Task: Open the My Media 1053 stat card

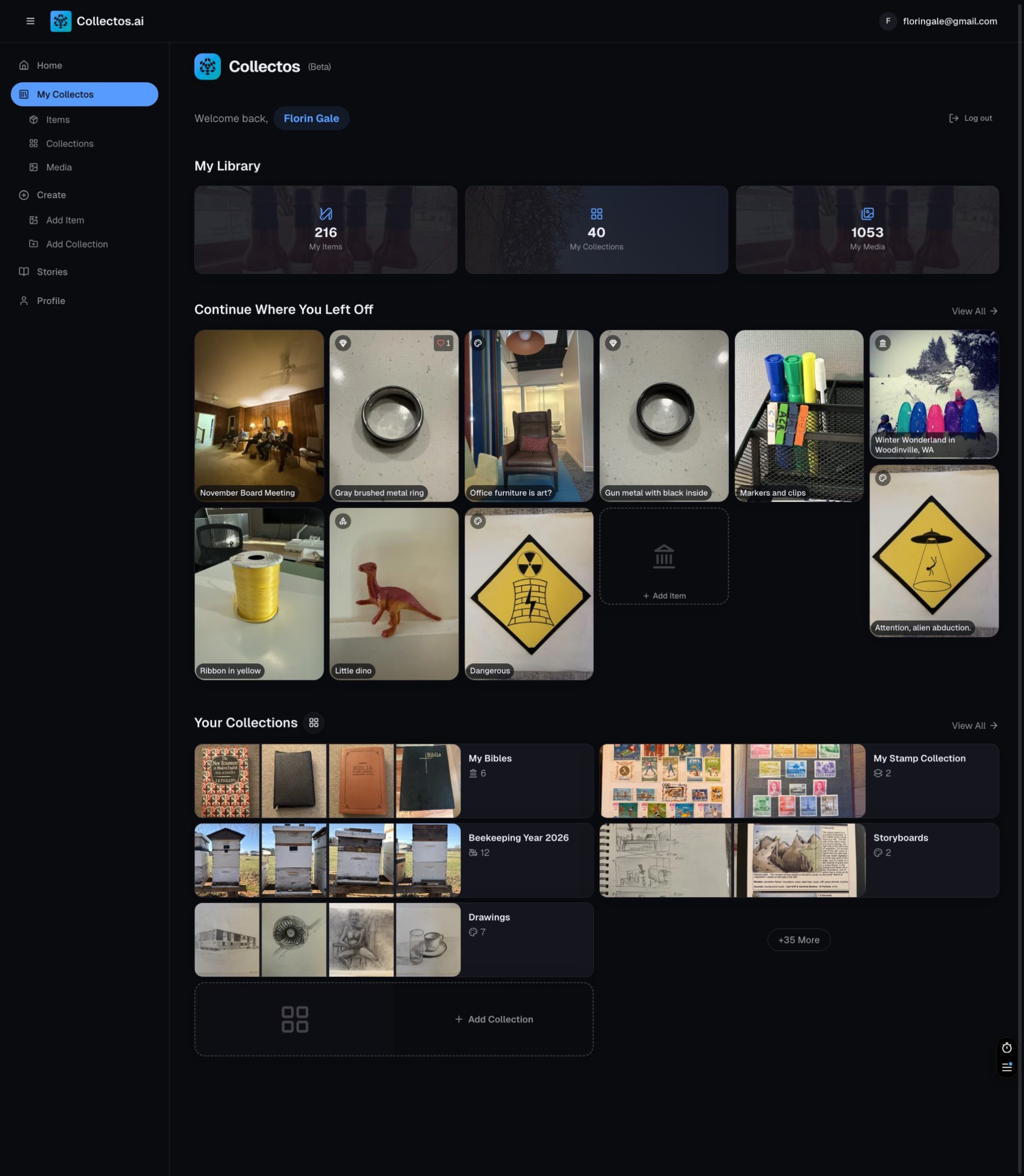Action: pyautogui.click(x=867, y=230)
